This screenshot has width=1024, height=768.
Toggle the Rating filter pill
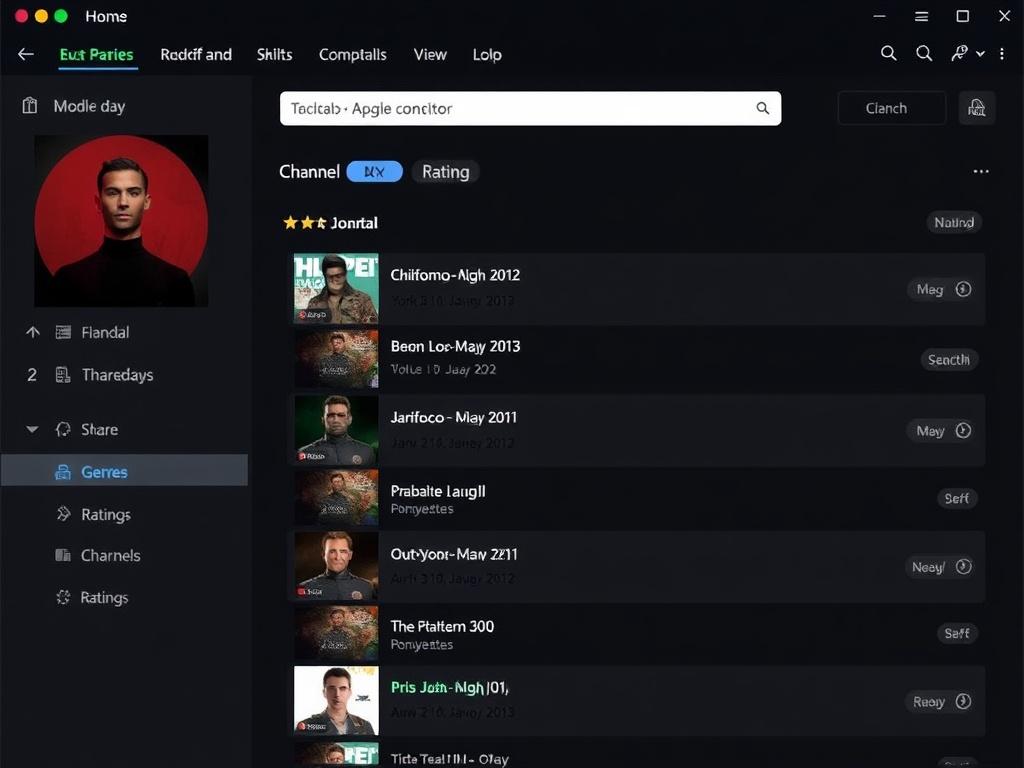coord(445,172)
